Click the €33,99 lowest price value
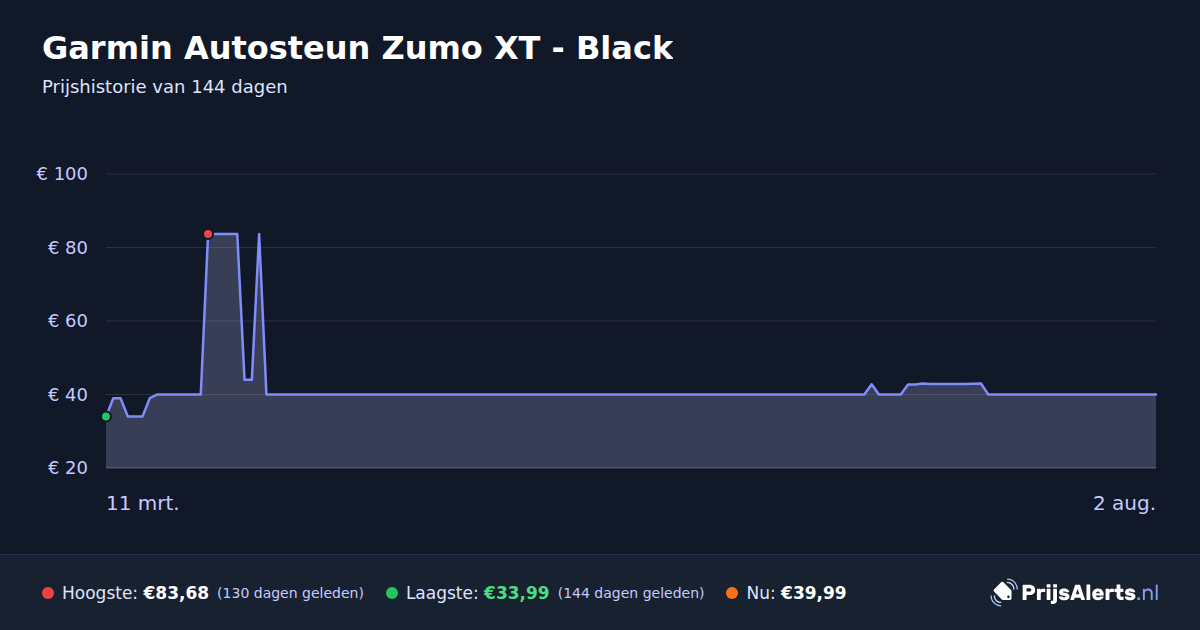Screen dimensions: 1200x630 pyautogui.click(x=516, y=593)
